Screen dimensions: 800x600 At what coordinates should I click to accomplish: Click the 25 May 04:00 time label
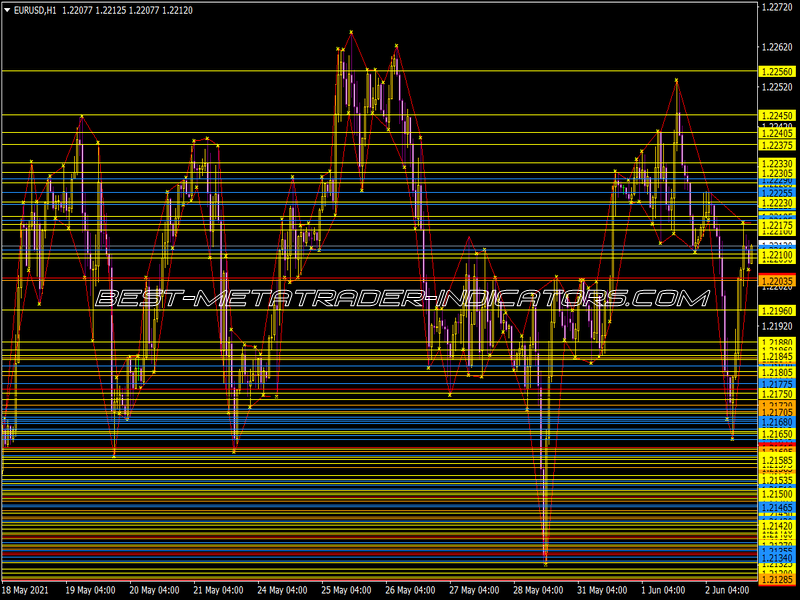(346, 590)
